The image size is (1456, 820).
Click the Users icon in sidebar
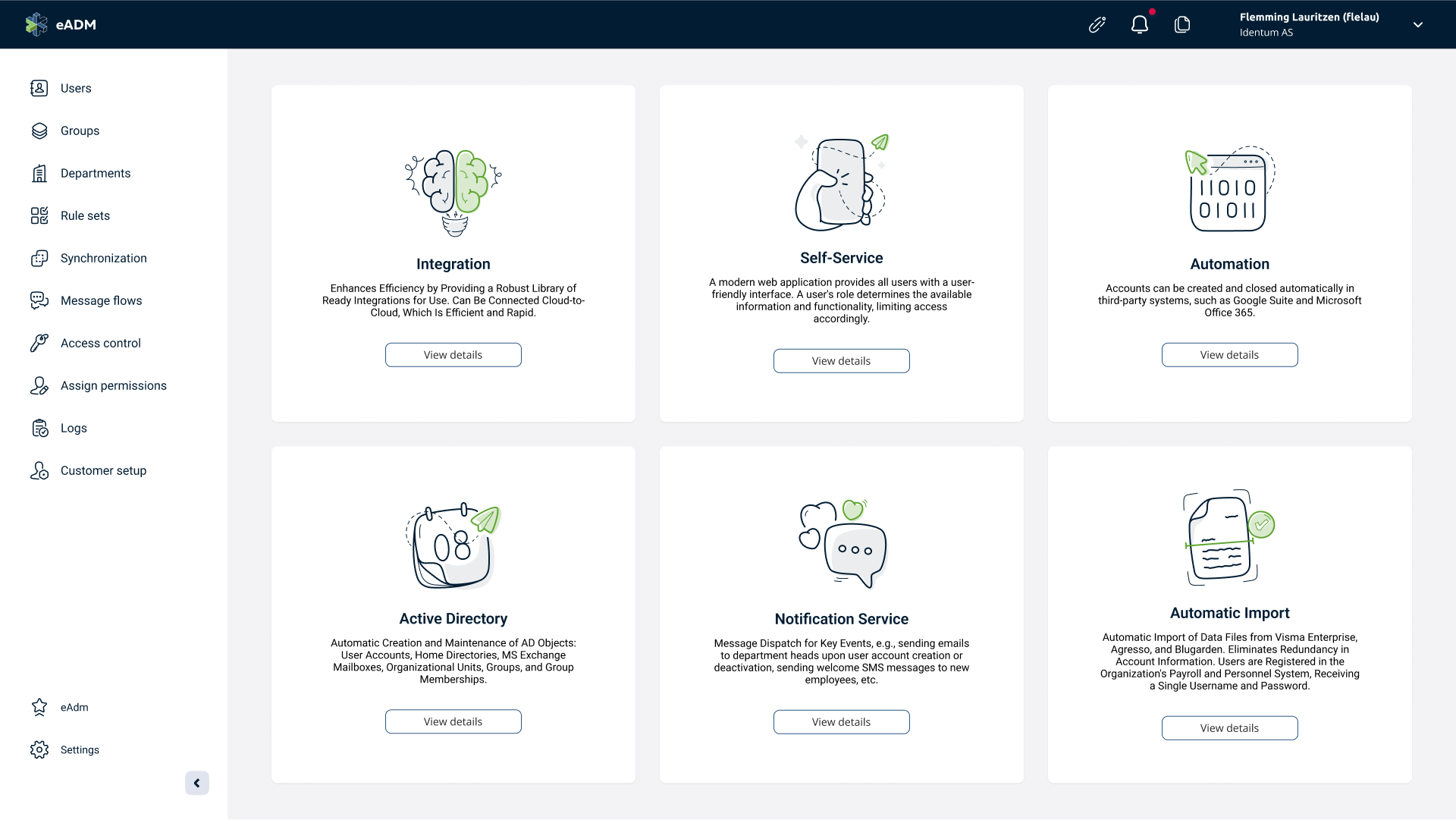pyautogui.click(x=39, y=88)
